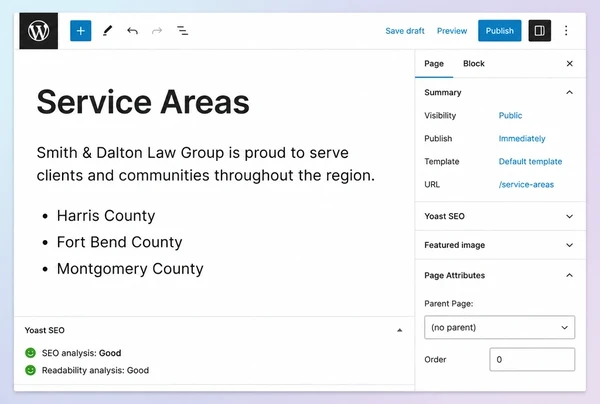Click the Fort Bend County list item

[x=119, y=242]
